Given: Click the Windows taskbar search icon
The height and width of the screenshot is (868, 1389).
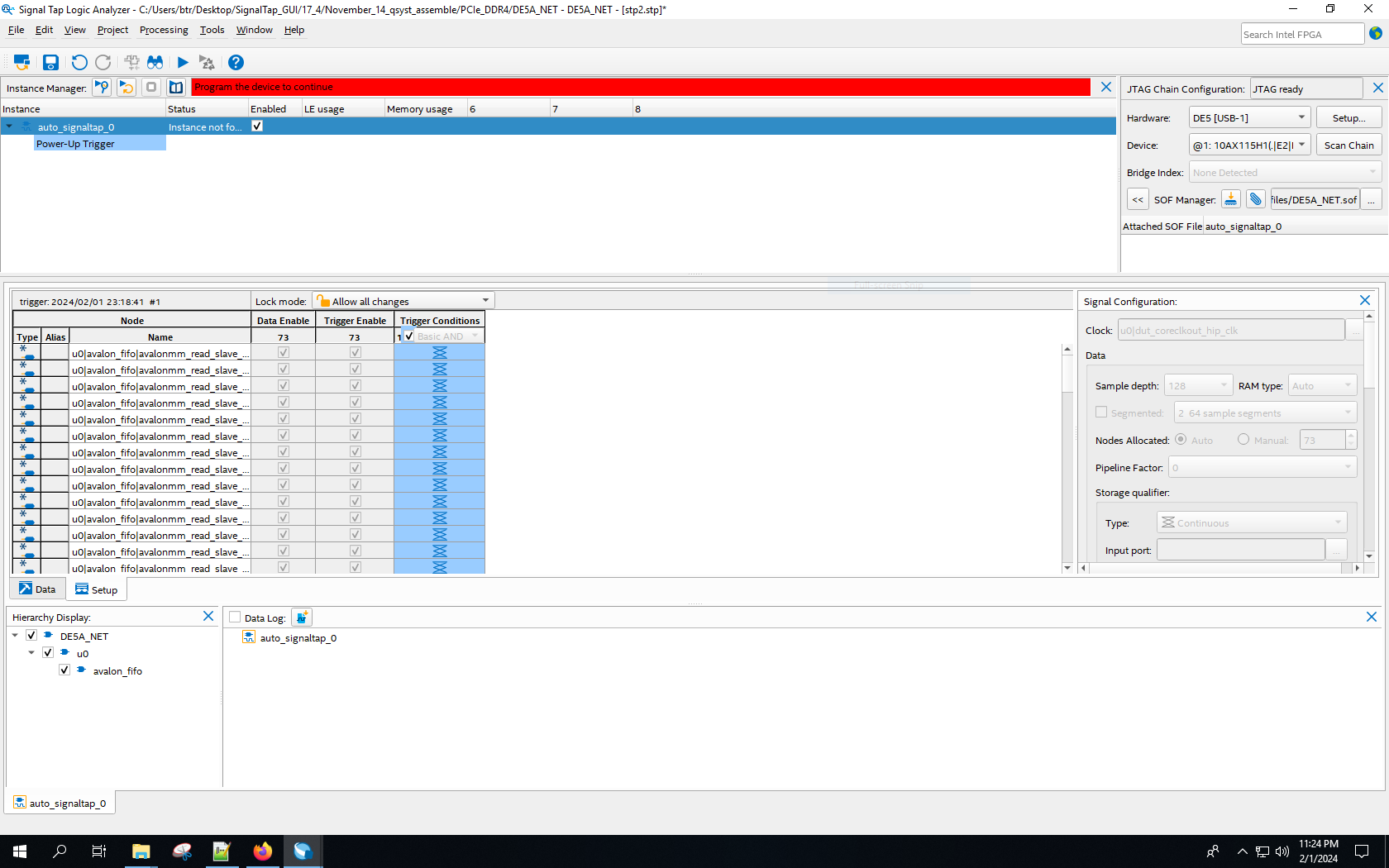Looking at the screenshot, I should [x=60, y=851].
